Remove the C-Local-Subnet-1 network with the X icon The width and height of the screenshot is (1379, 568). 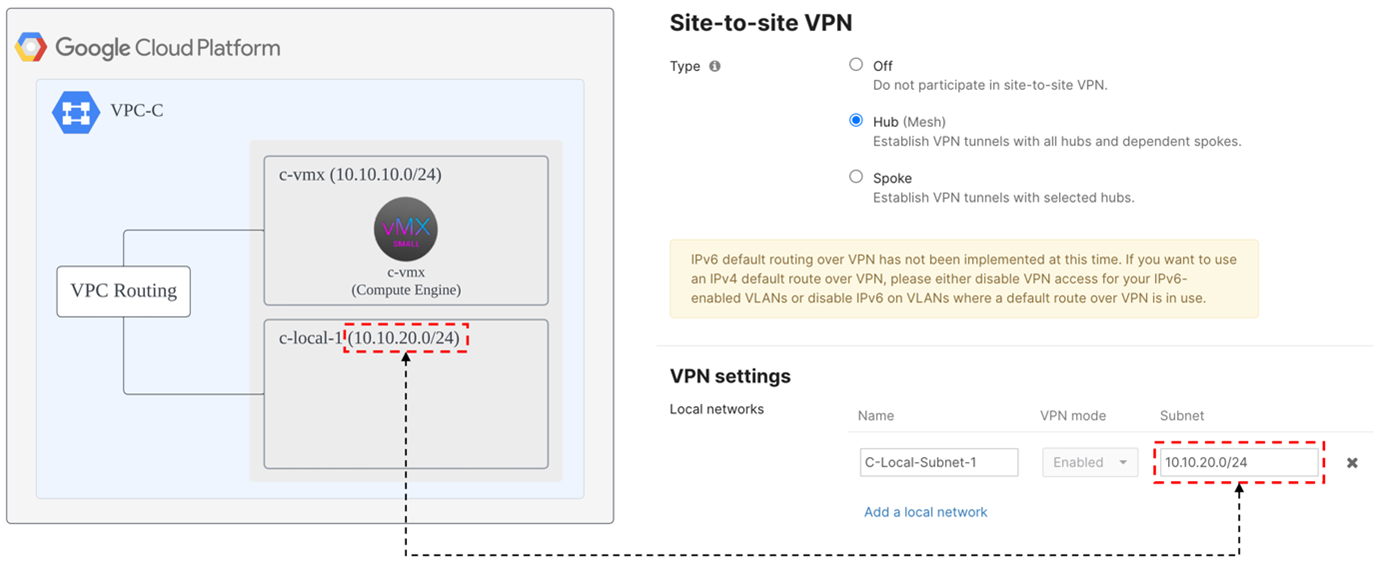tap(1352, 463)
